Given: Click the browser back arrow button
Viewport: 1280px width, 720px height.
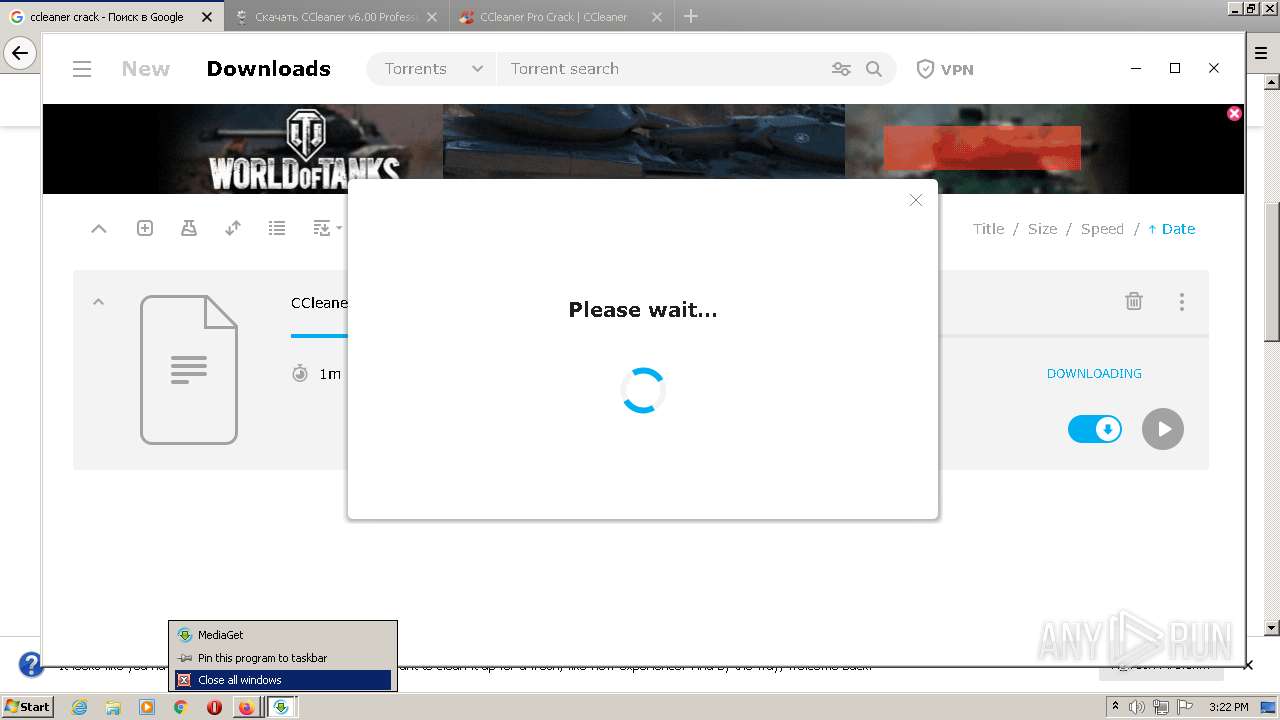Looking at the screenshot, I should pyautogui.click(x=20, y=53).
